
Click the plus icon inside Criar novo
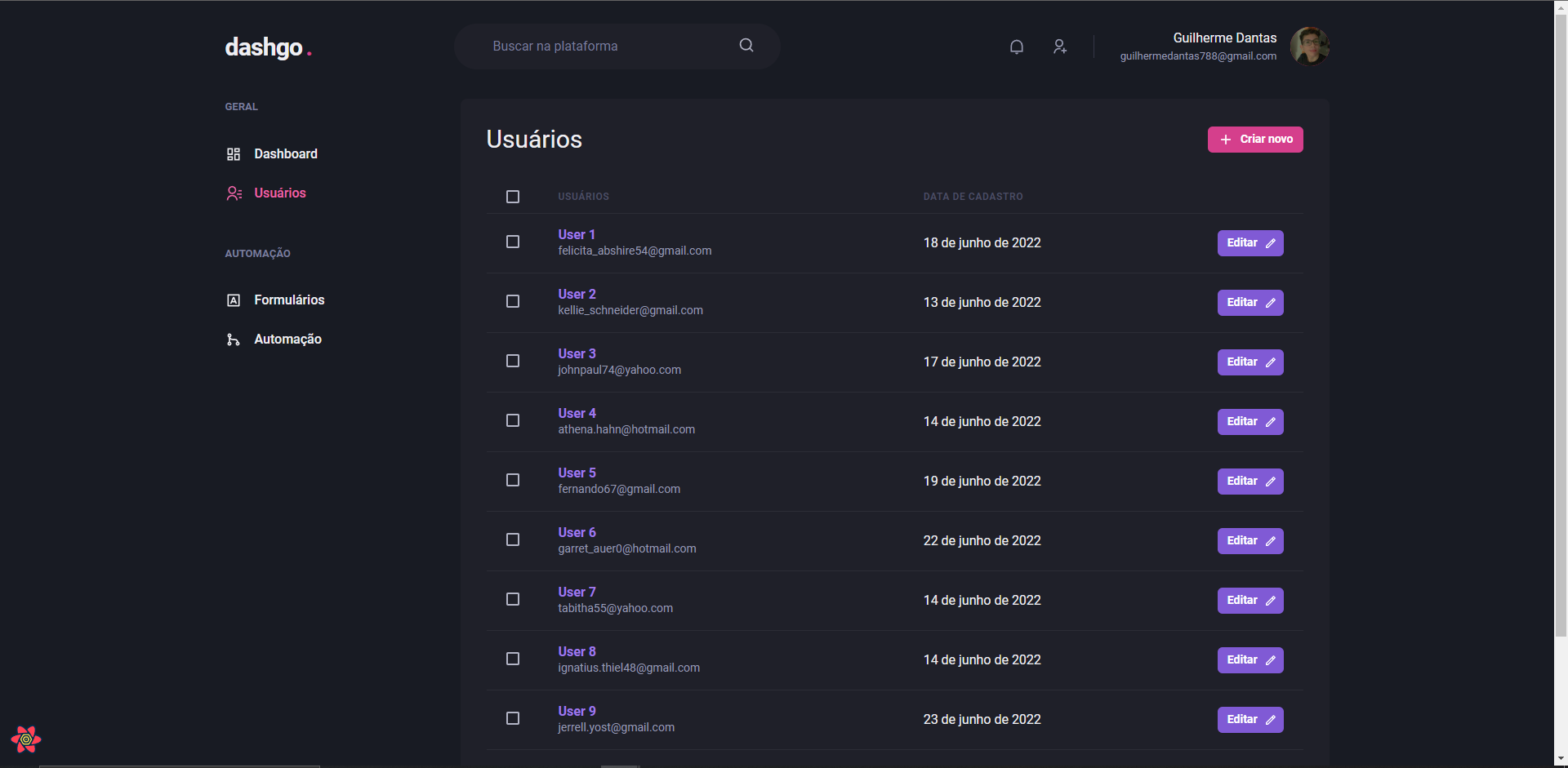[x=1225, y=140]
